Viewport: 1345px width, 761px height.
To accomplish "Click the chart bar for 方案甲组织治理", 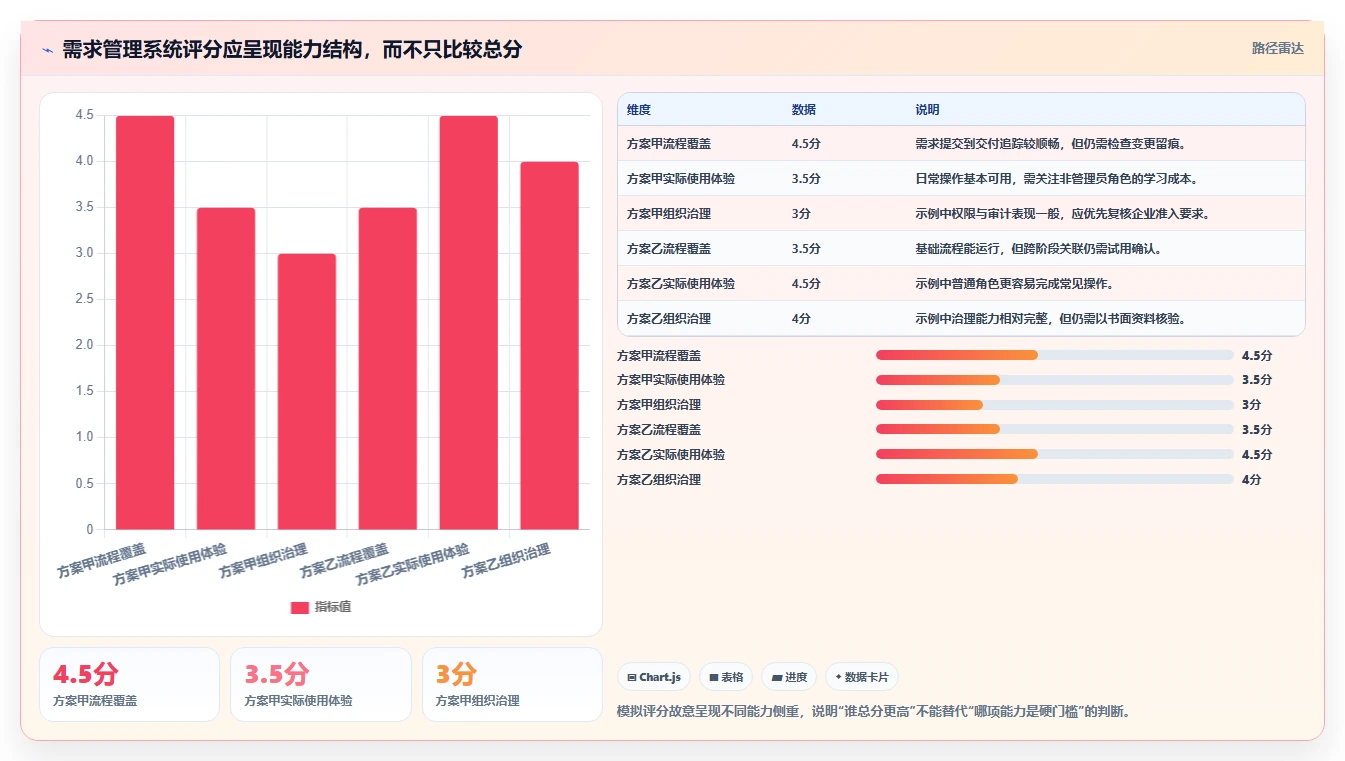I will coord(307,391).
